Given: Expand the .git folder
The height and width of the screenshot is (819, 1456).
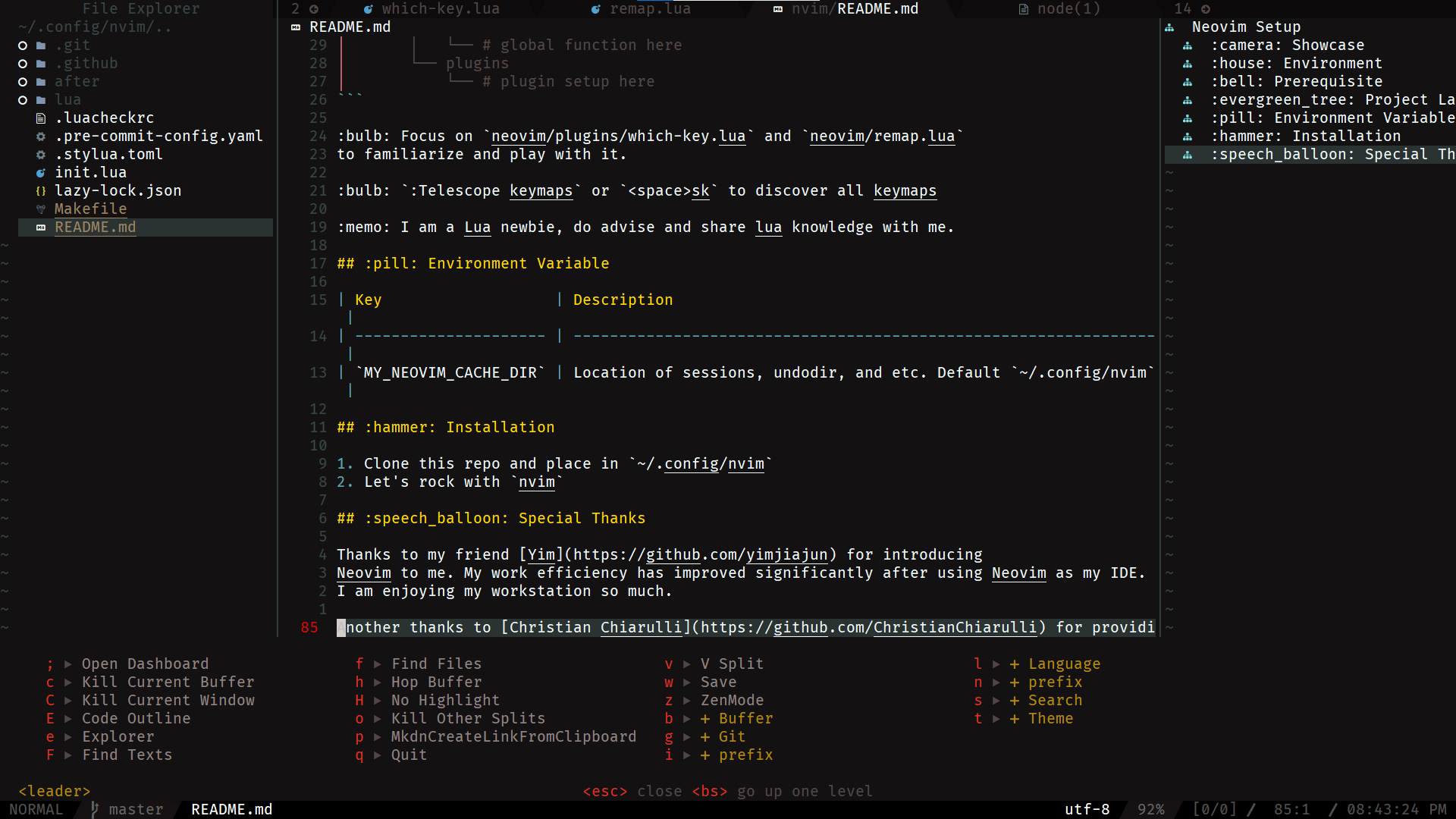Looking at the screenshot, I should pos(23,45).
